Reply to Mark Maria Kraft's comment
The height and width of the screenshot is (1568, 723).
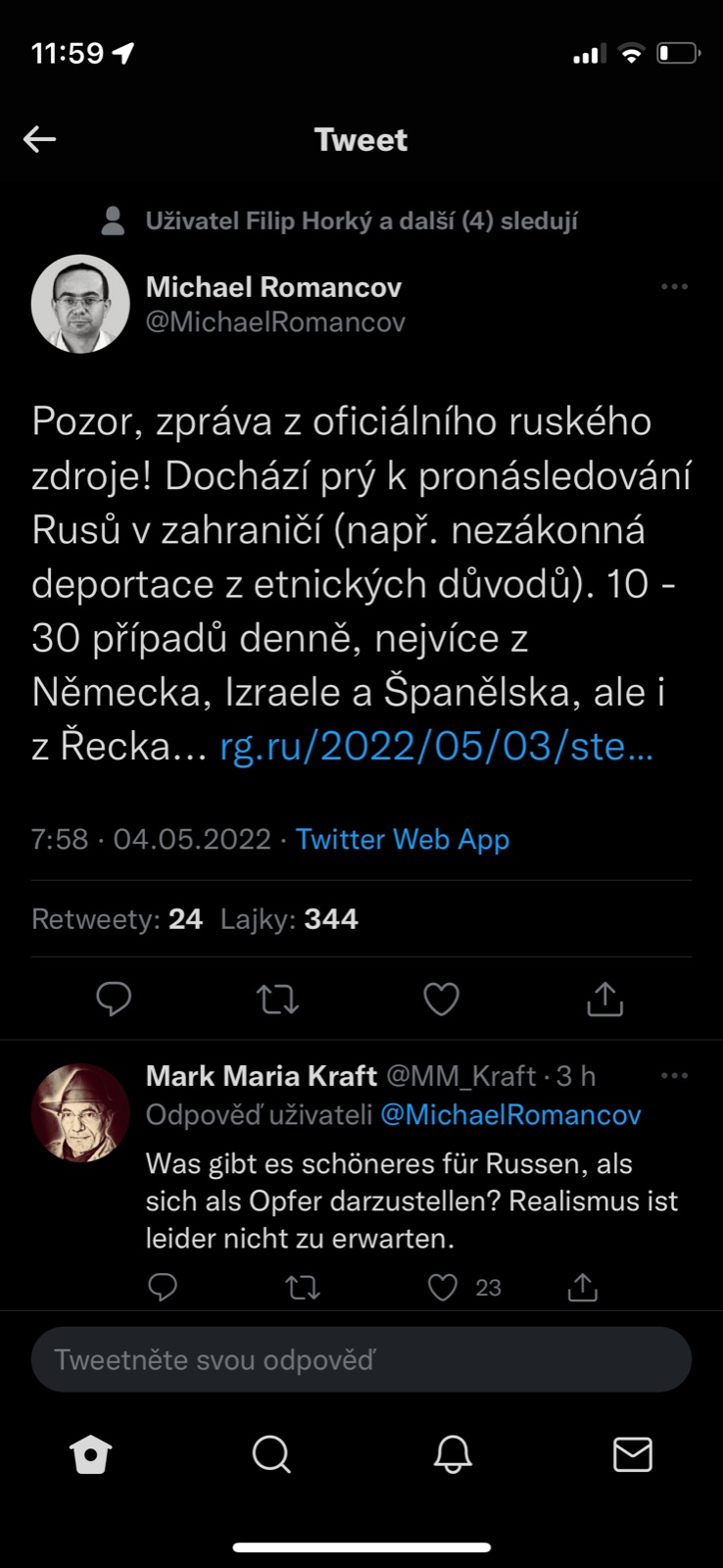pyautogui.click(x=163, y=1287)
